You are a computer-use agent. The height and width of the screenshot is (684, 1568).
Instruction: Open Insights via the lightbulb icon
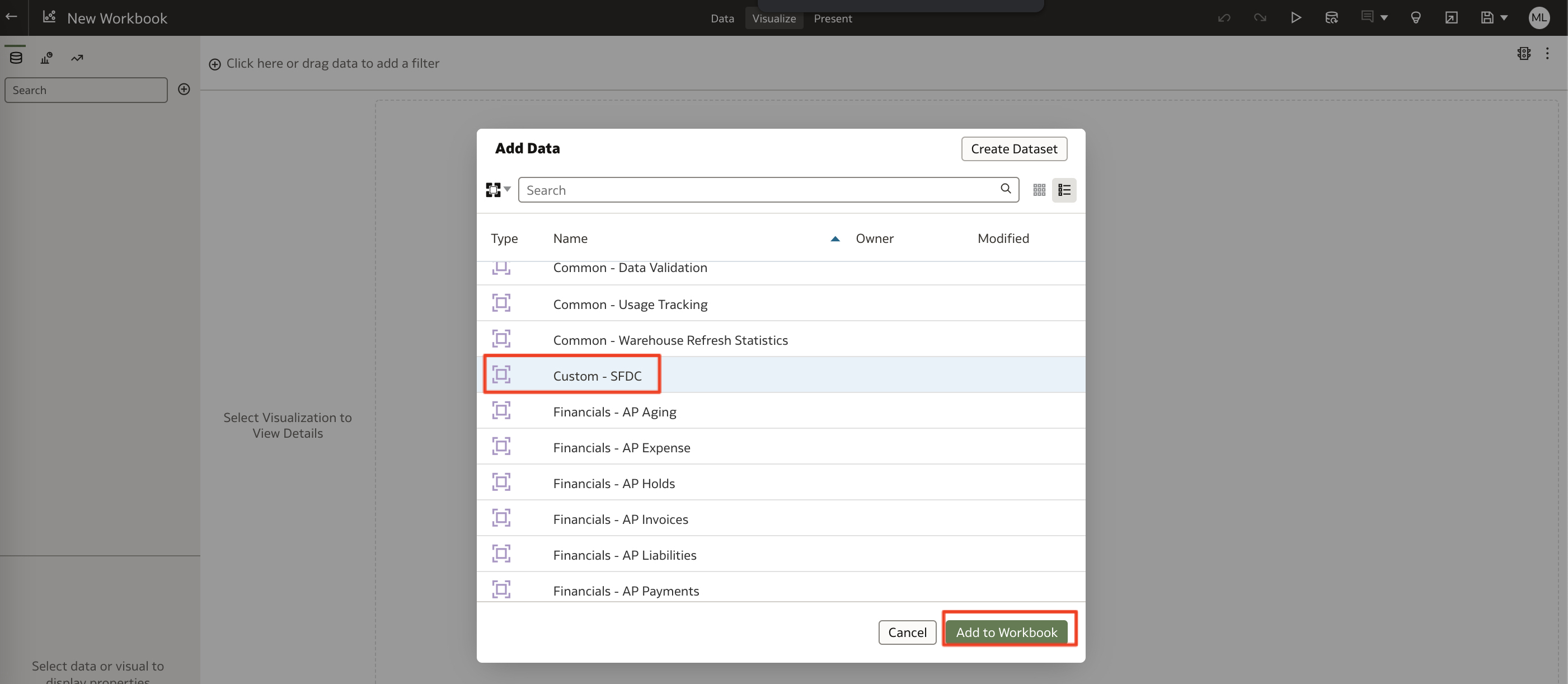(1416, 18)
